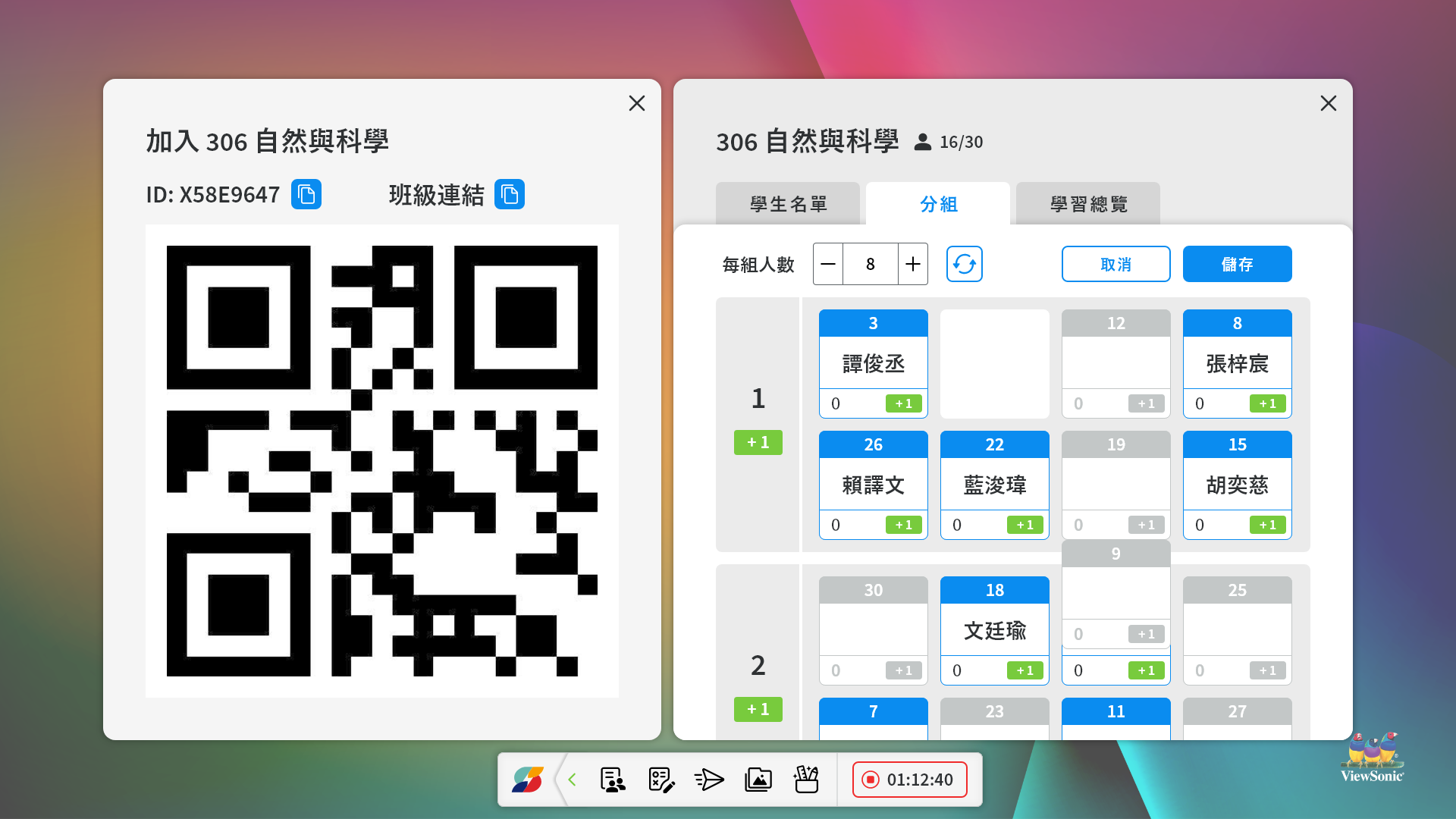
Task: Cancel grouping with 取消 button
Action: click(1116, 264)
